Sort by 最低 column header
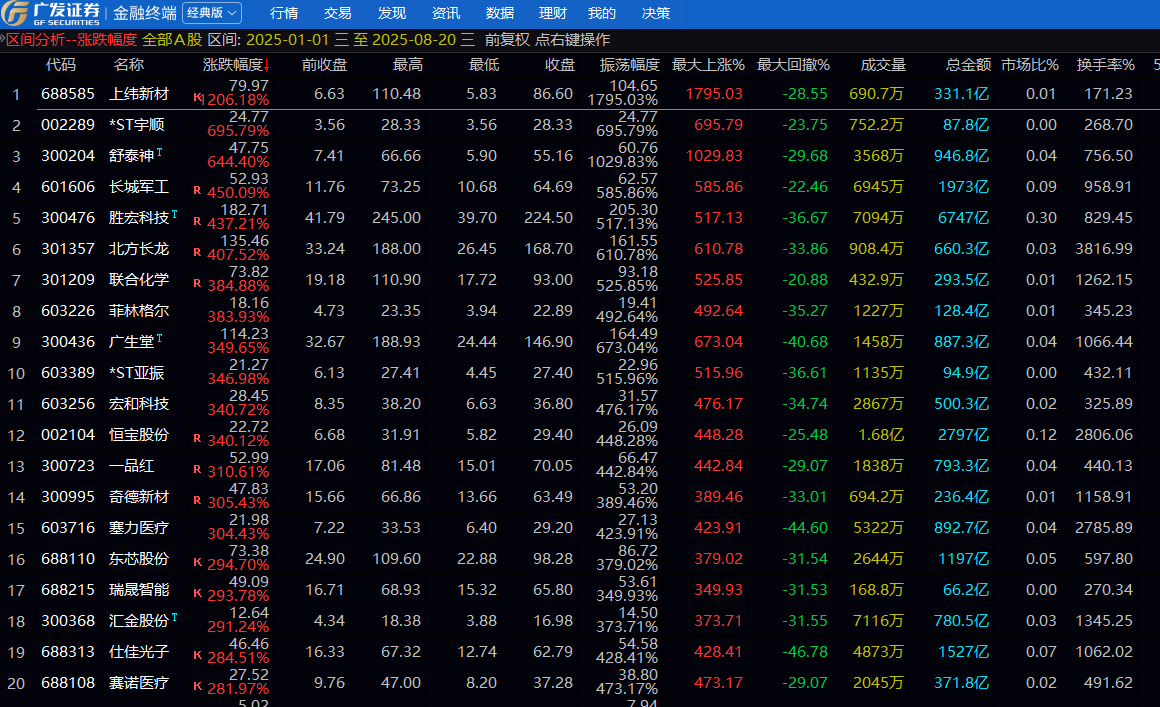The width and height of the screenshot is (1160, 707). point(484,65)
